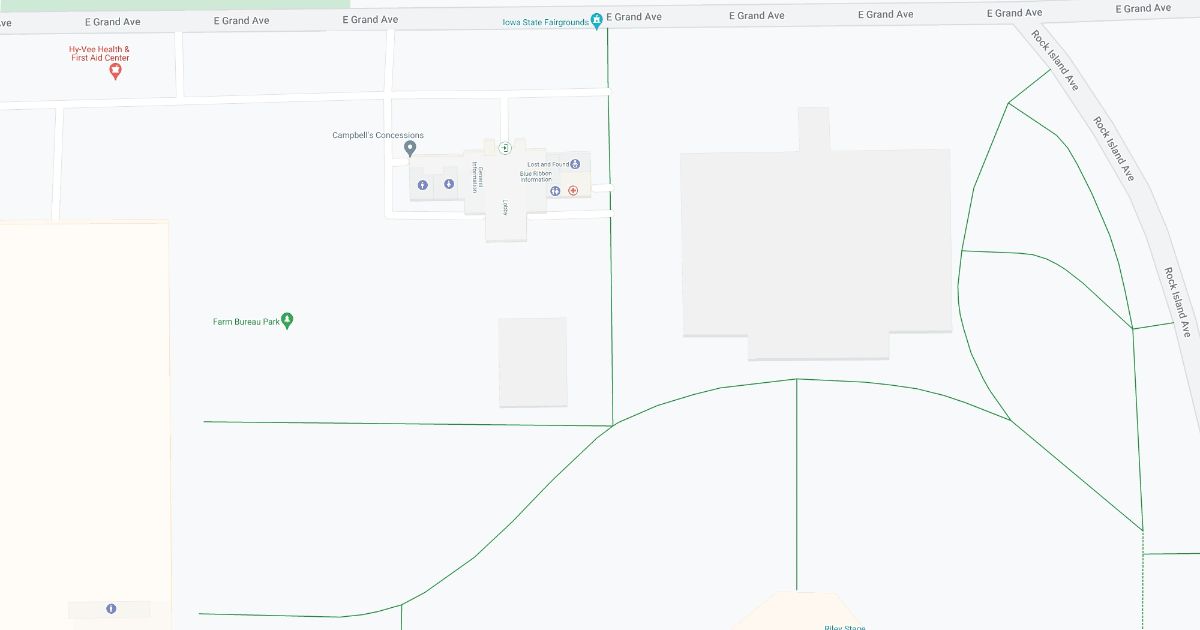Select the icon beside Lost and Found label
Image resolution: width=1200 pixels, height=630 pixels.
coord(575,164)
